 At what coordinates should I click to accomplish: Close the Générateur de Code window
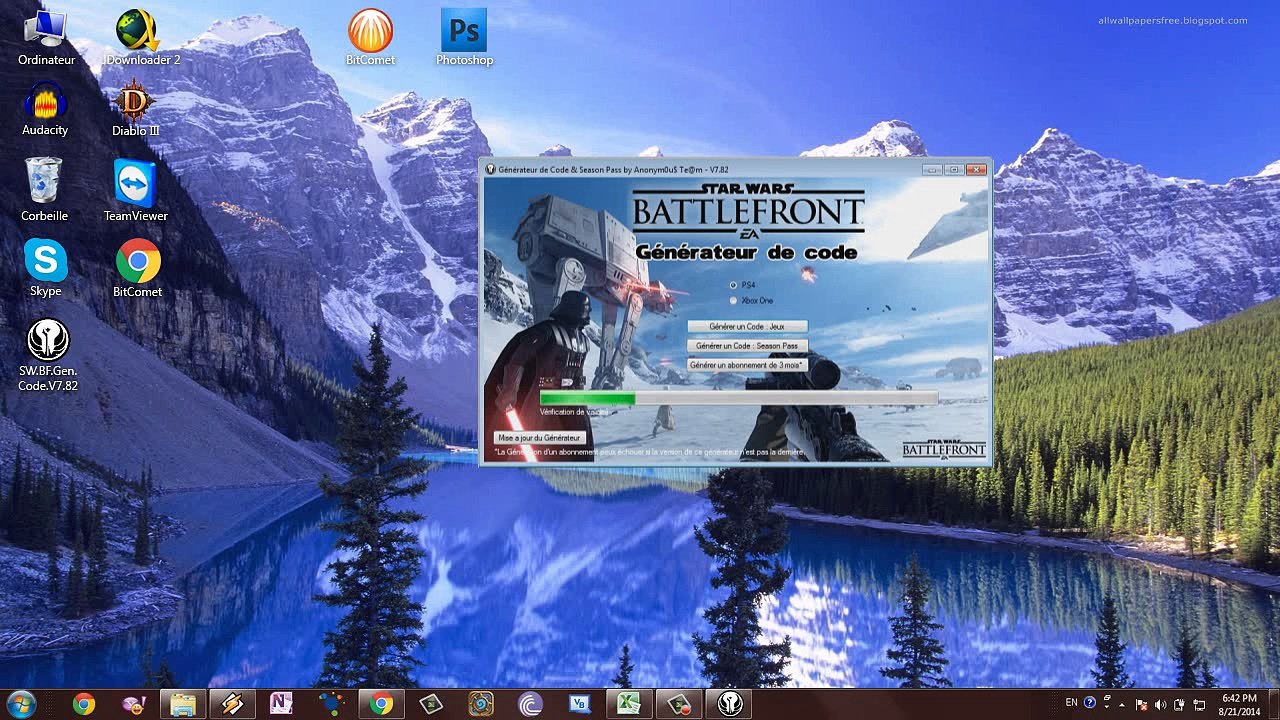[976, 170]
